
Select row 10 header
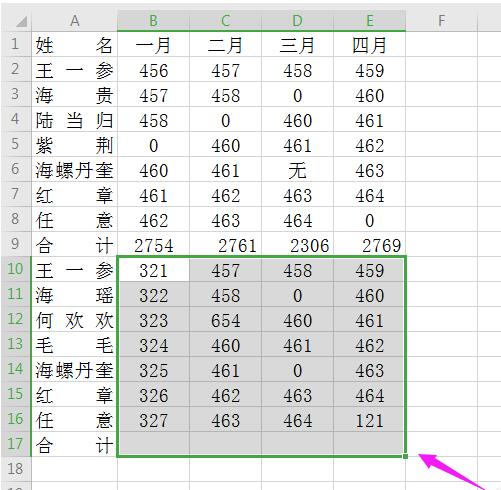click(16, 269)
